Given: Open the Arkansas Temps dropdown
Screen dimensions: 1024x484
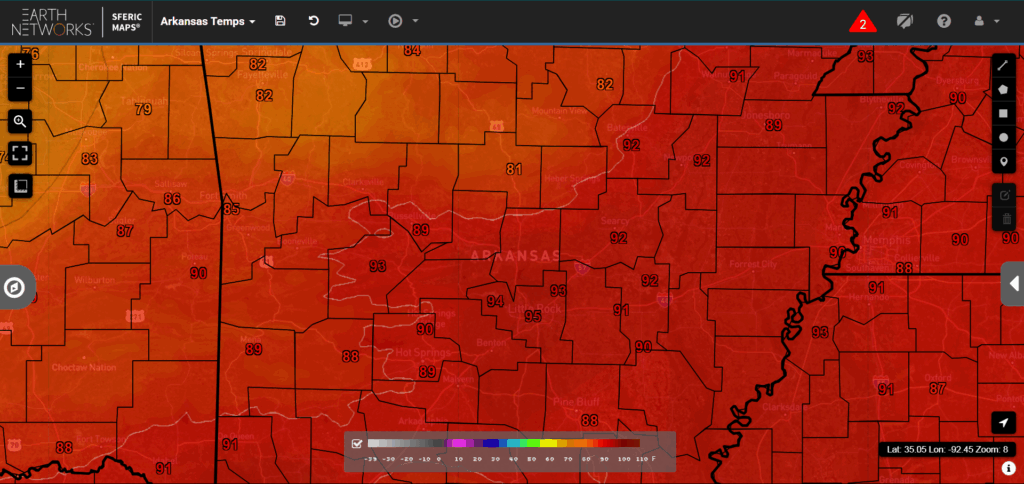Looking at the screenshot, I should 208,21.
